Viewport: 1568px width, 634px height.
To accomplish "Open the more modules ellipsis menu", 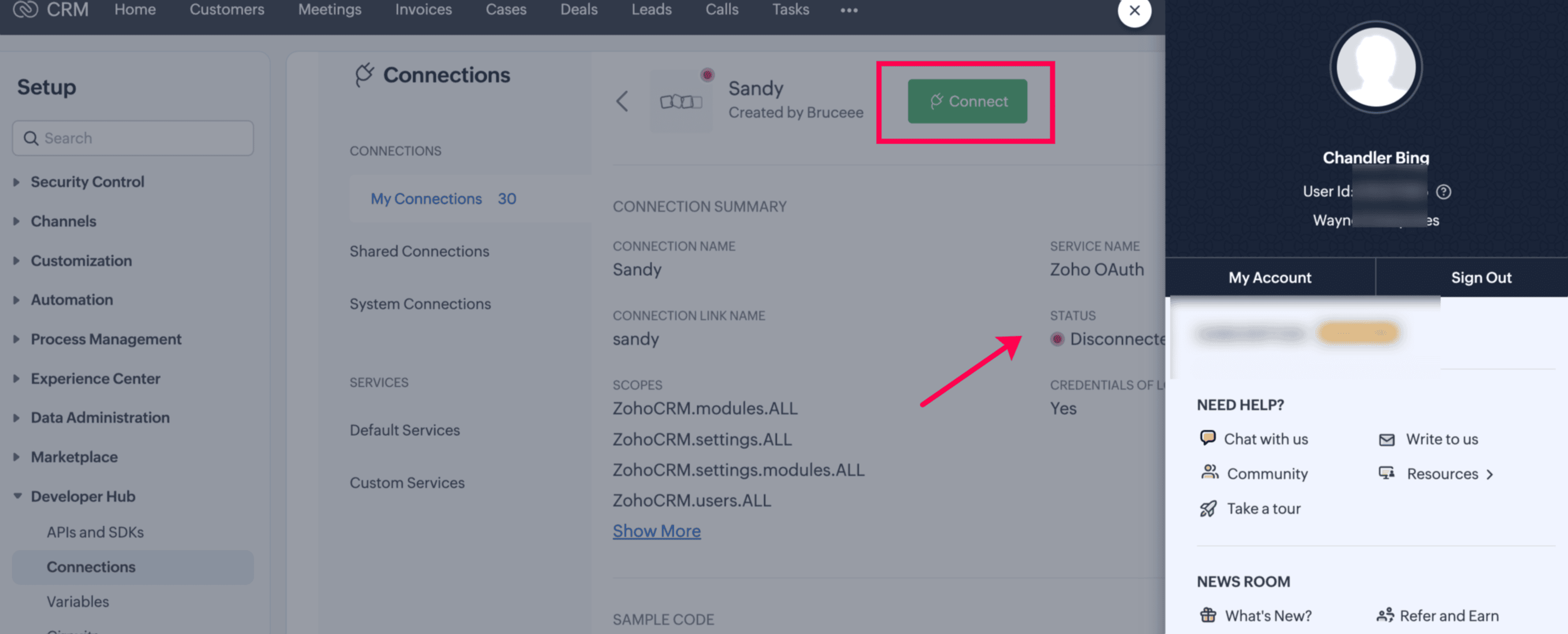I will click(849, 11).
